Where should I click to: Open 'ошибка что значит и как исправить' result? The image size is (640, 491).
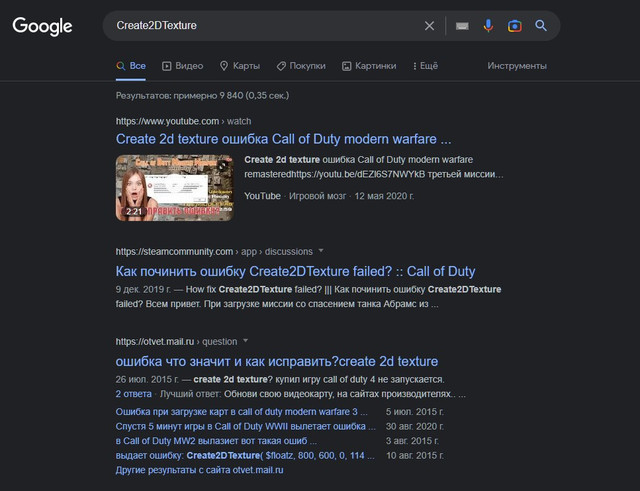276,361
